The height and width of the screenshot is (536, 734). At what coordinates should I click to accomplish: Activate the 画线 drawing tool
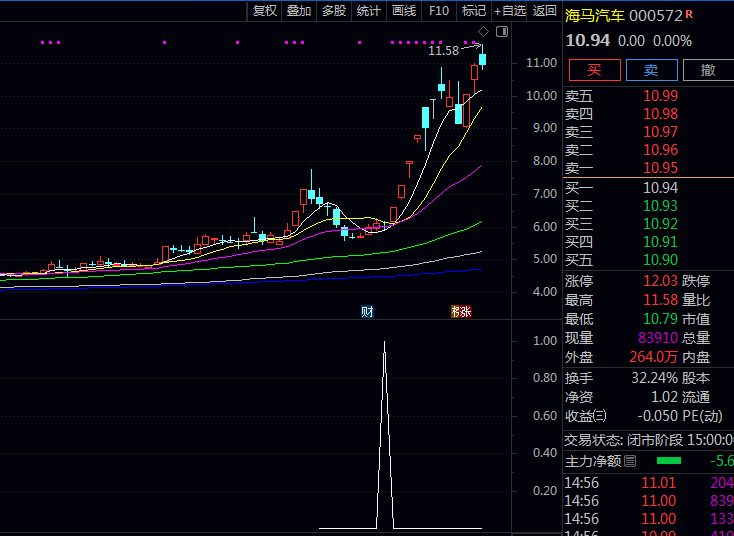[404, 11]
